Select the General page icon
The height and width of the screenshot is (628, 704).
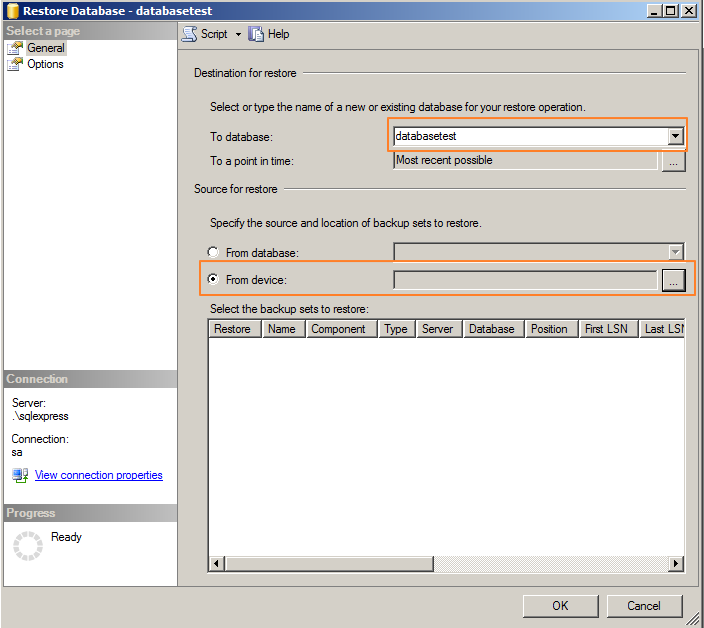click(15, 48)
